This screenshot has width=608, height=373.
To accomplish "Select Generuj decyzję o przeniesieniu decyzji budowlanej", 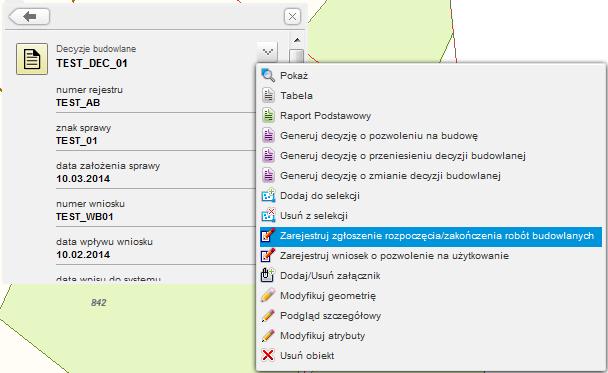I will coord(403,155).
